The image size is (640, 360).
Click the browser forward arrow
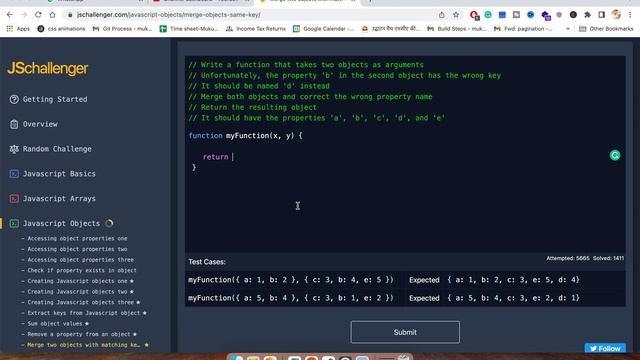pyautogui.click(x=24, y=15)
